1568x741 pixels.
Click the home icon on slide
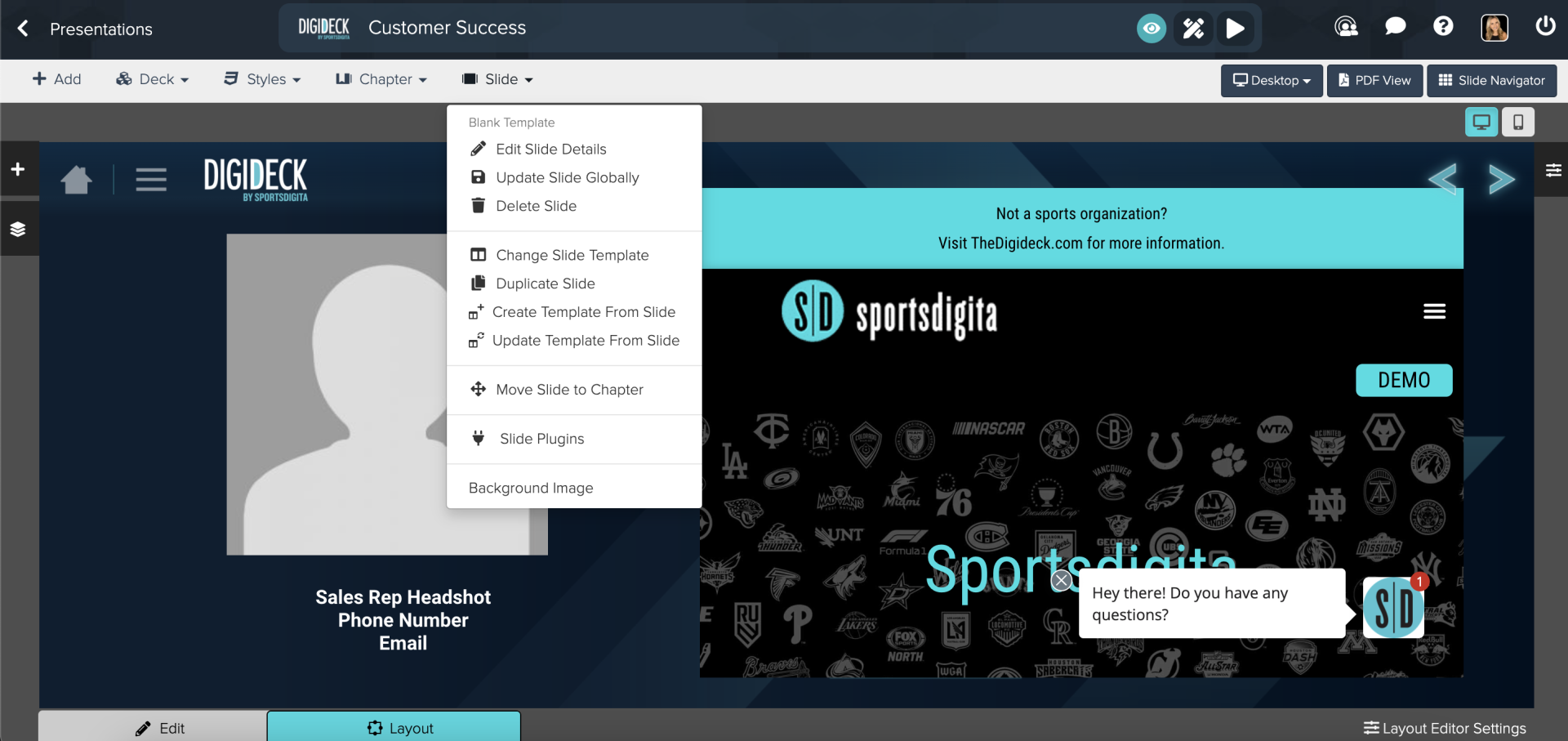pyautogui.click(x=76, y=179)
